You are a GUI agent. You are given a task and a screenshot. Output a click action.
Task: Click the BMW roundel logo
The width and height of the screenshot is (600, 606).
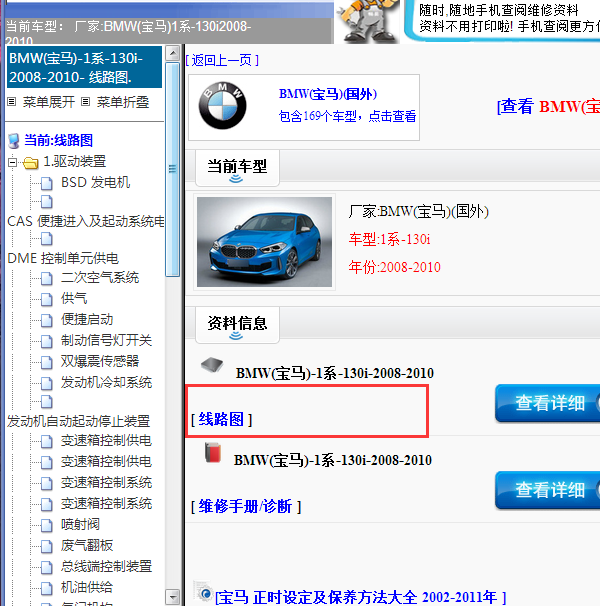coord(222,106)
